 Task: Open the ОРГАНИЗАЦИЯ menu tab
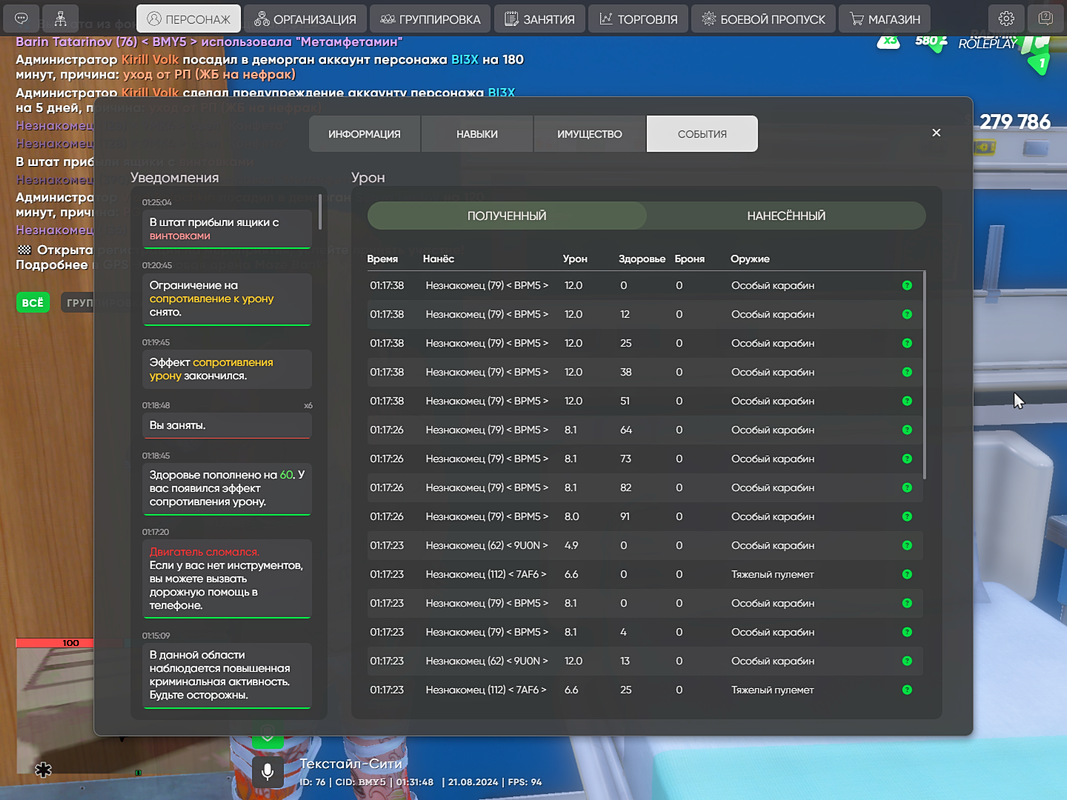(306, 19)
